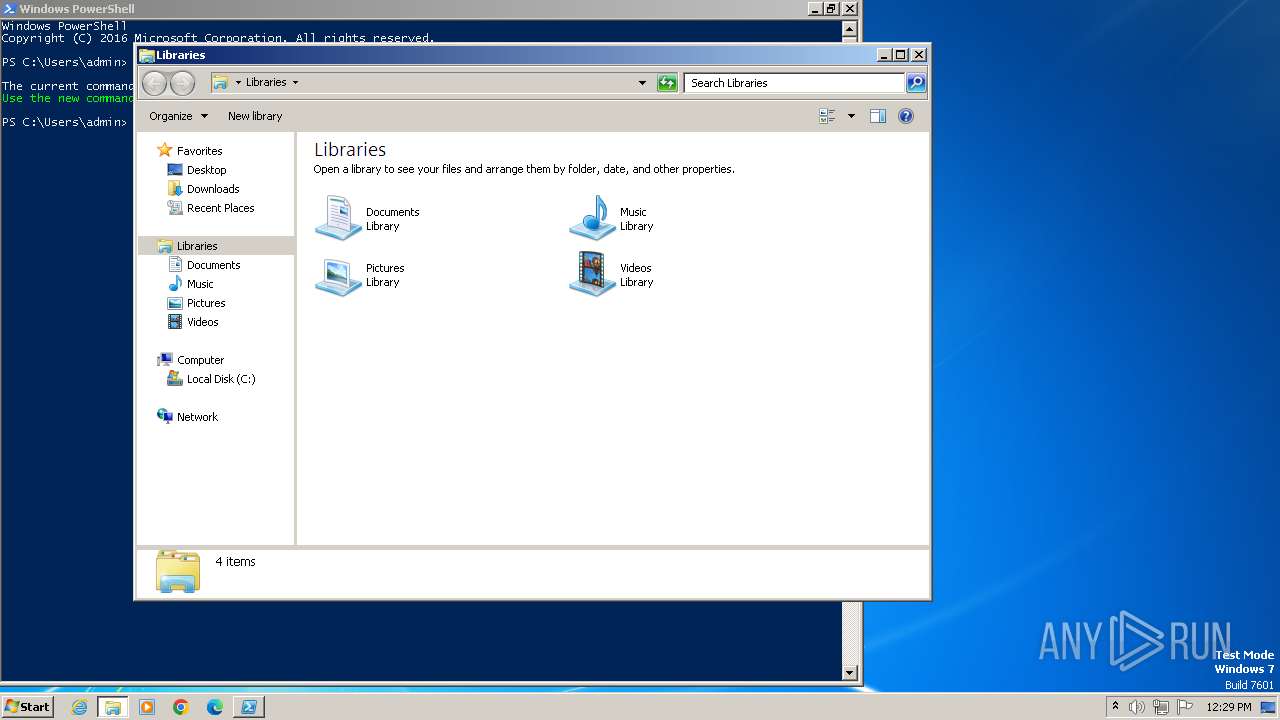The image size is (1280, 720).
Task: Maximize the Libraries window
Action: point(901,55)
